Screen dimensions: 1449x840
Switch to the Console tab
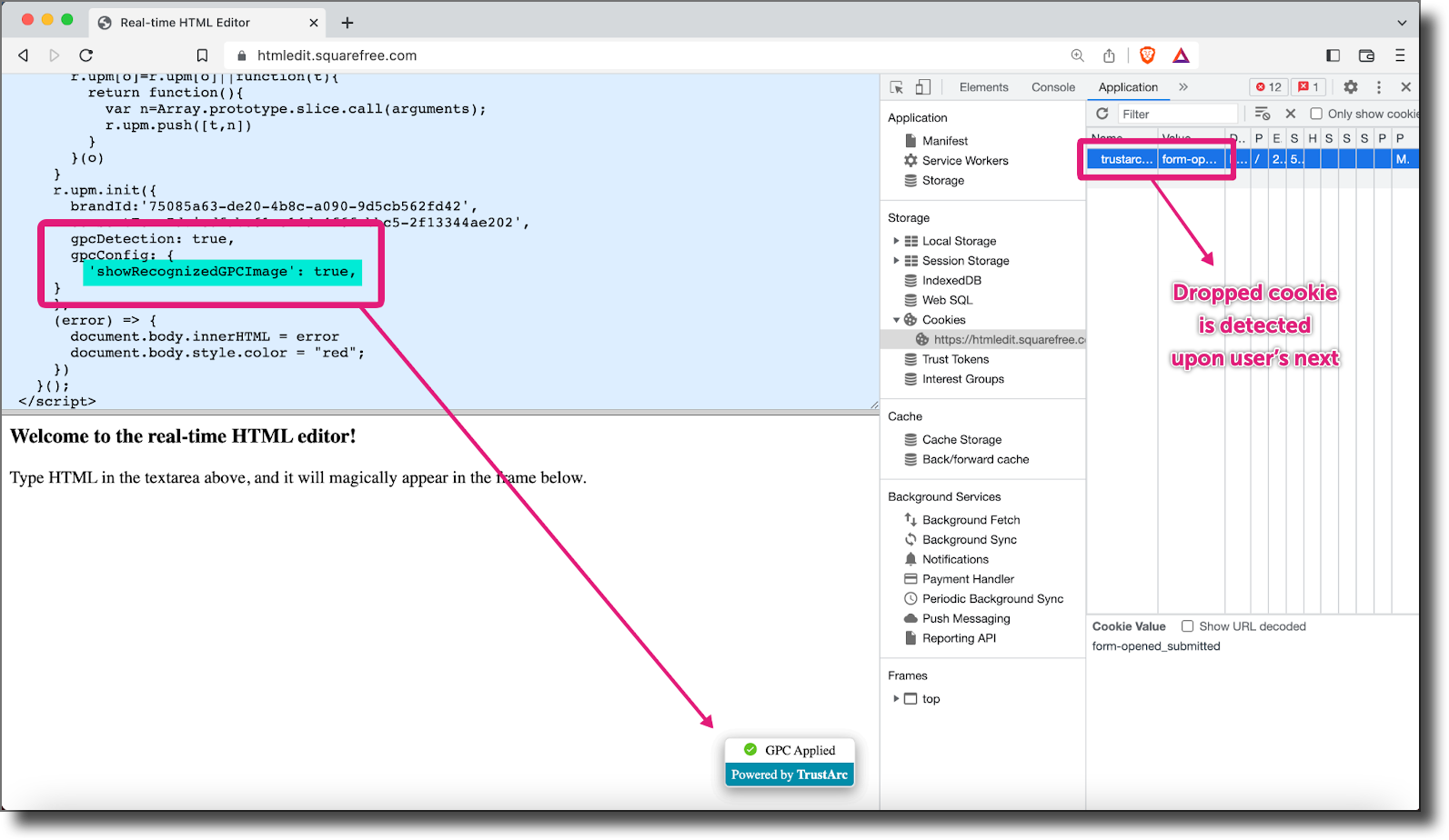pyautogui.click(x=1053, y=87)
